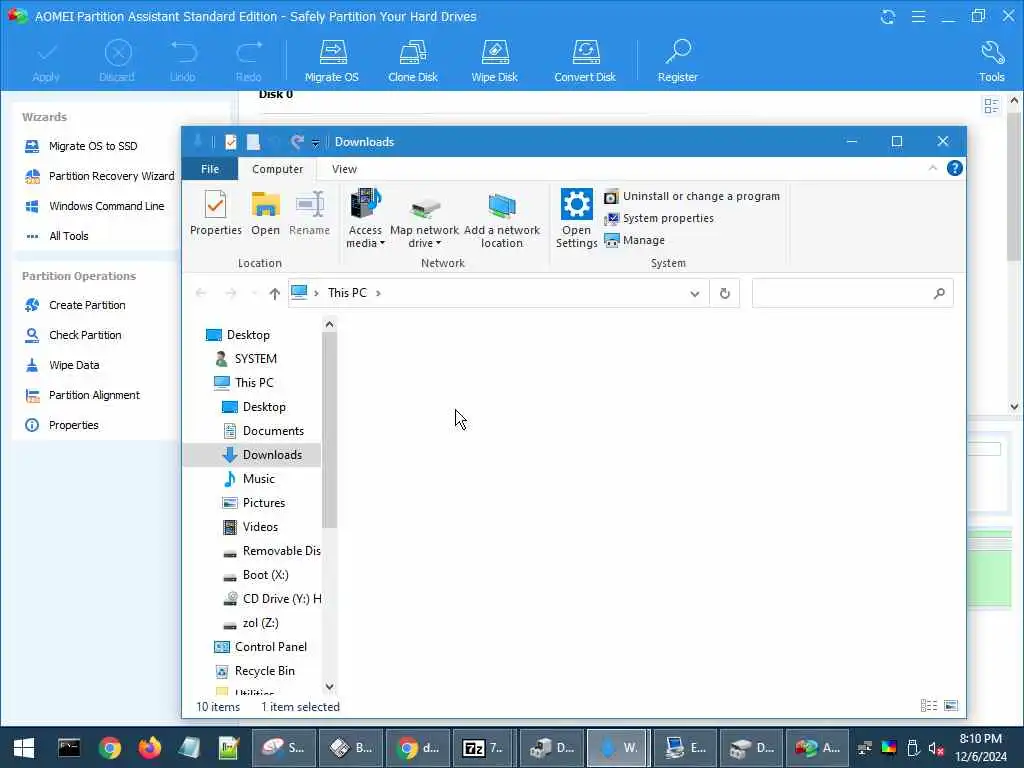
Task: Click the Explorer help question mark
Action: click(954, 168)
